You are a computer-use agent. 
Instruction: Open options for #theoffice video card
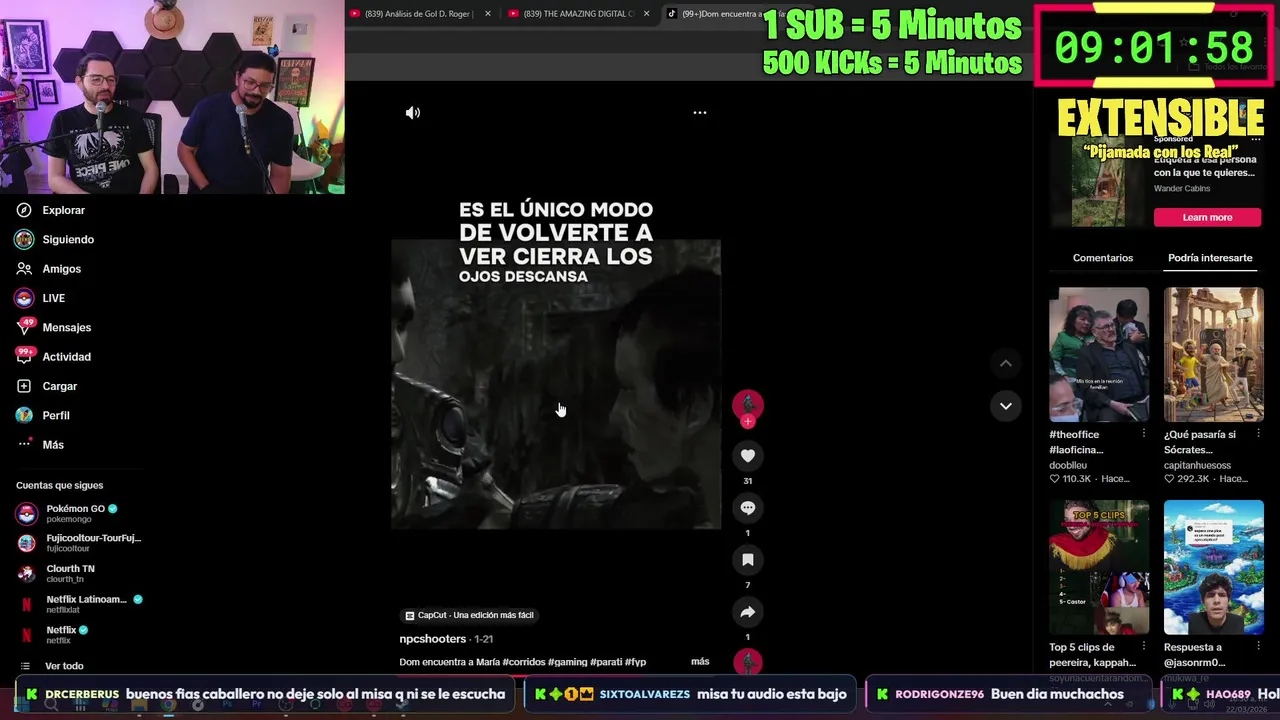pos(1144,434)
